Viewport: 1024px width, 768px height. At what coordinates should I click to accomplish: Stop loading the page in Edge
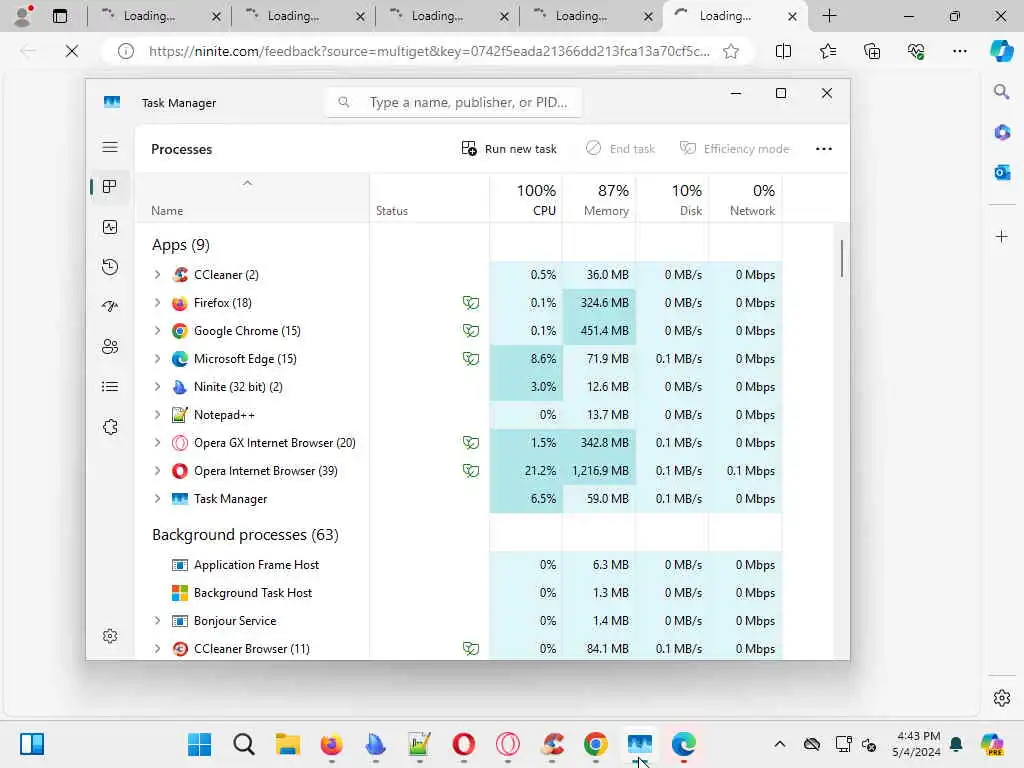[72, 51]
